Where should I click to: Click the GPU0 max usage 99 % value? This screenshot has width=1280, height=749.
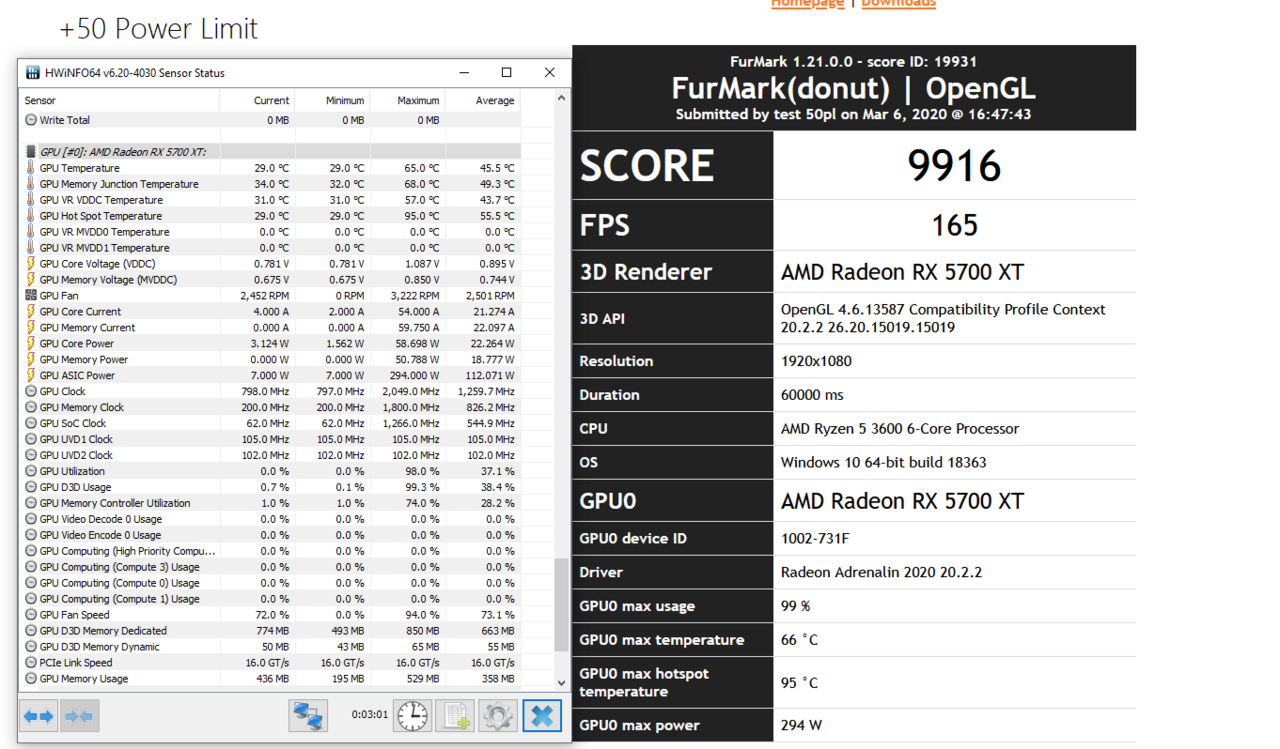(796, 606)
